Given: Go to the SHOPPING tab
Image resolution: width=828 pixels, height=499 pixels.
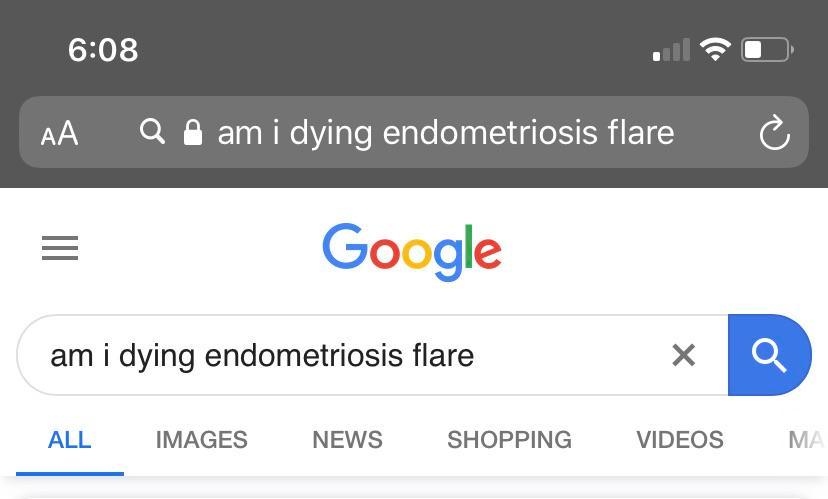Looking at the screenshot, I should pos(509,440).
